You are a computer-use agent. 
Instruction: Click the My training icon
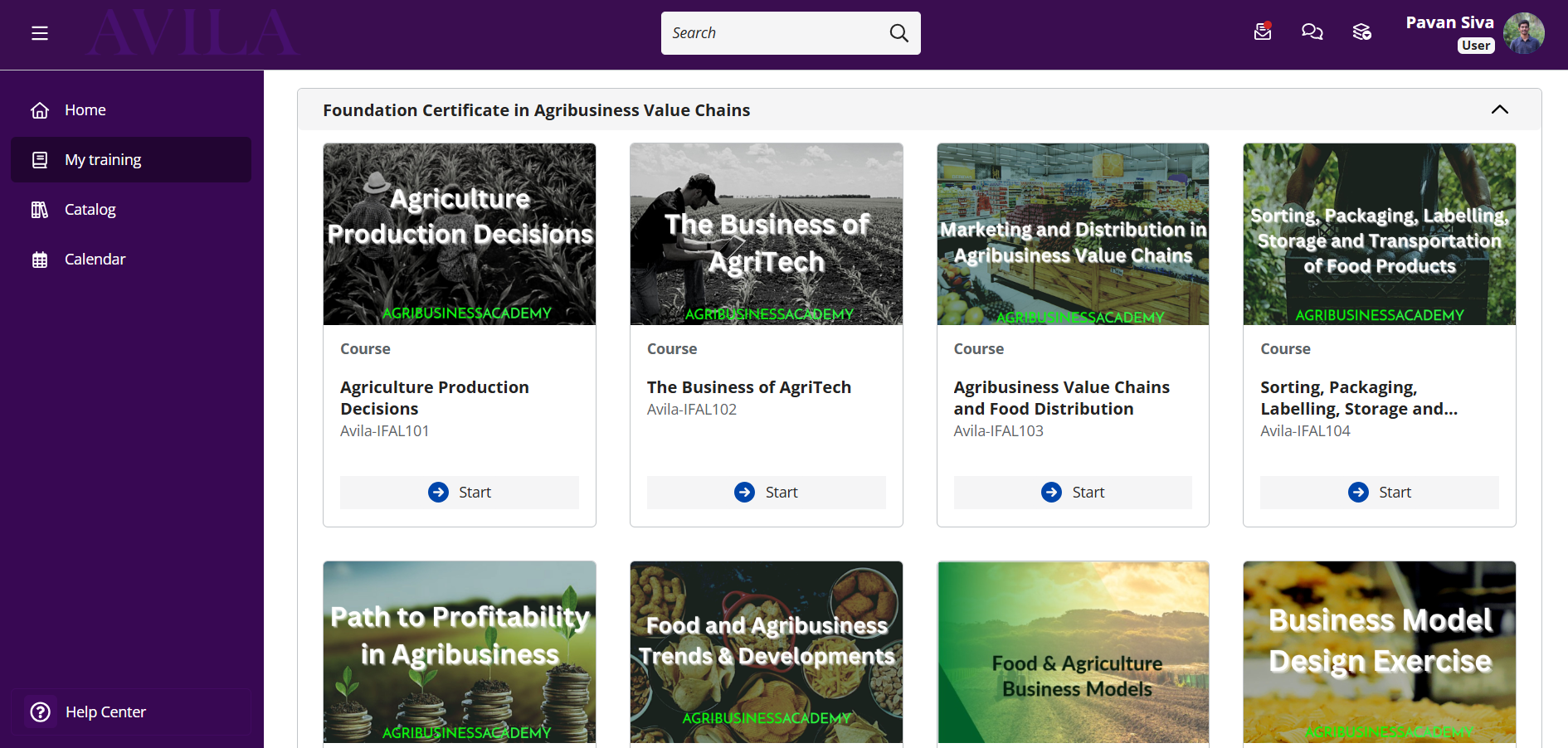point(40,160)
